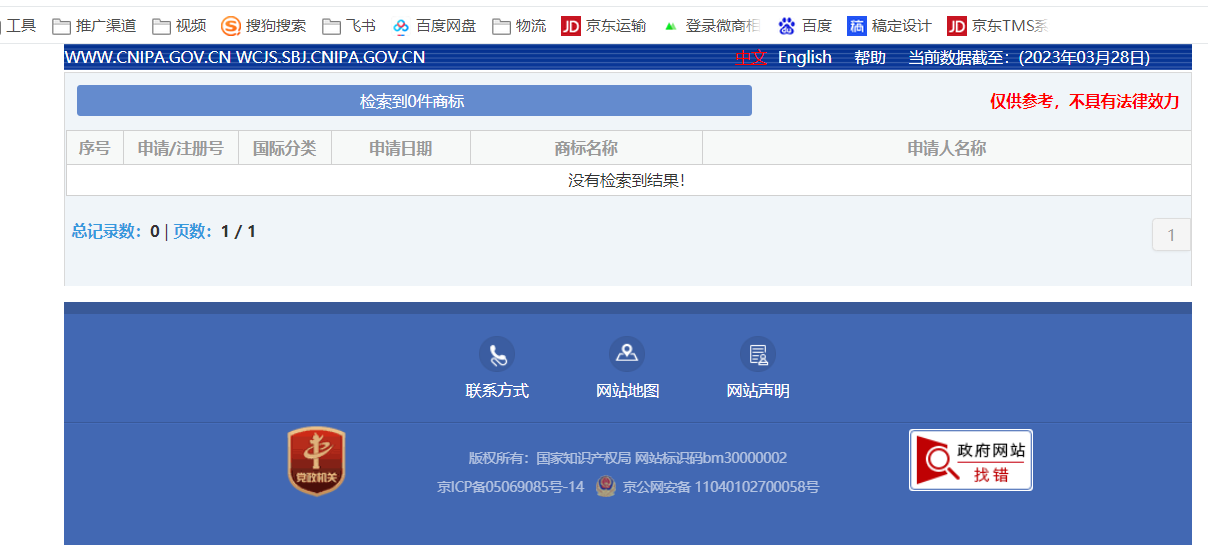Open the 百度 paw bookmark
Screen dimensions: 1208x558
pos(805,26)
